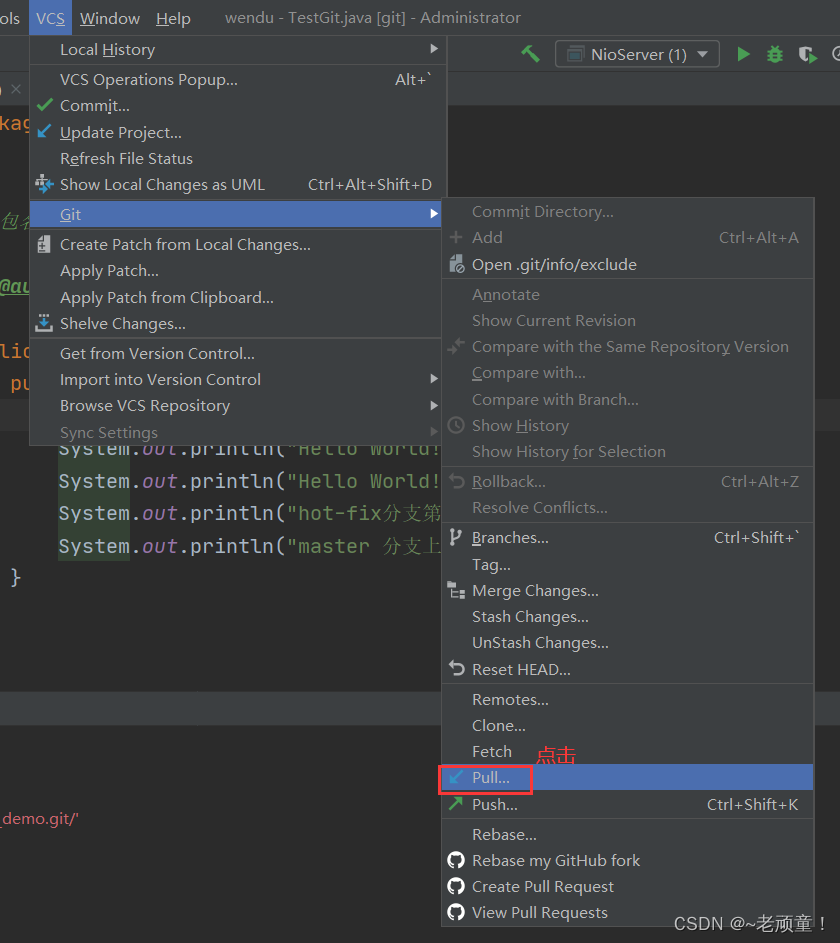Expand the Local History submenu arrow

[434, 49]
